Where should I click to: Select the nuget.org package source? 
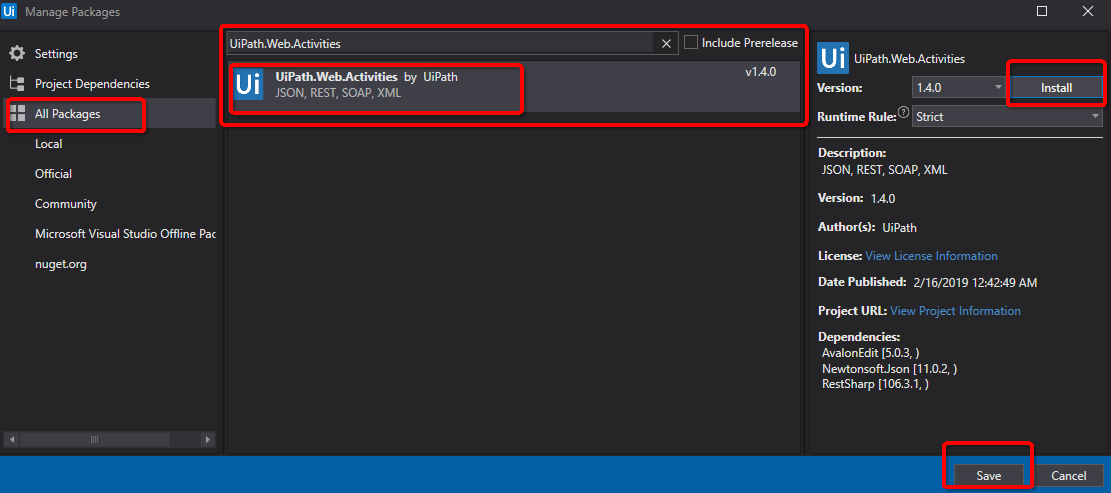click(x=61, y=264)
